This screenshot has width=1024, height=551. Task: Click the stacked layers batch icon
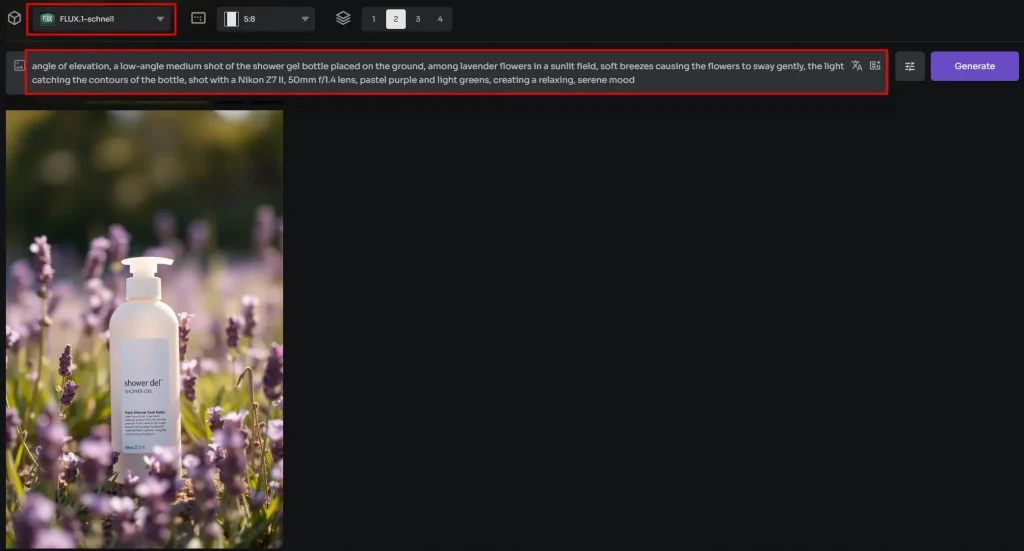343,18
